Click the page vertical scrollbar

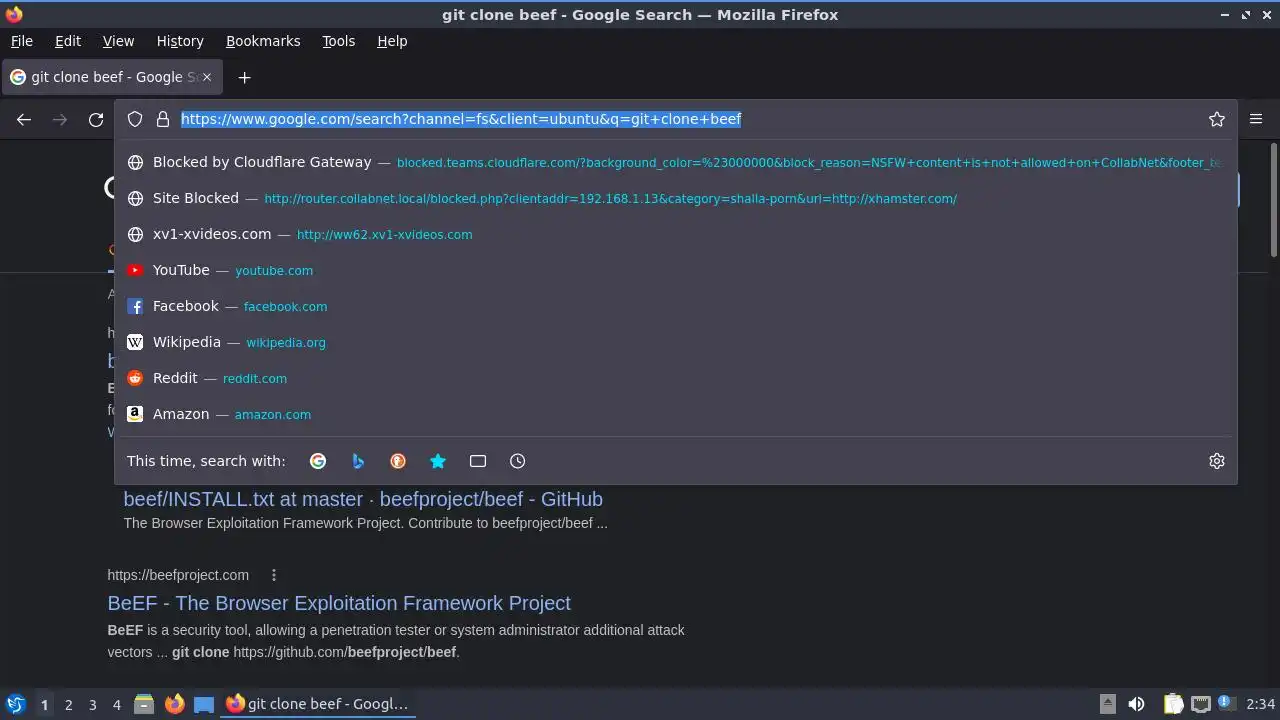click(x=1273, y=200)
